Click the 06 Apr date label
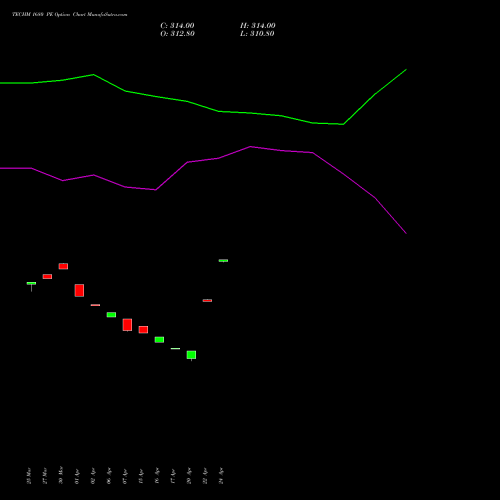 [109, 476]
